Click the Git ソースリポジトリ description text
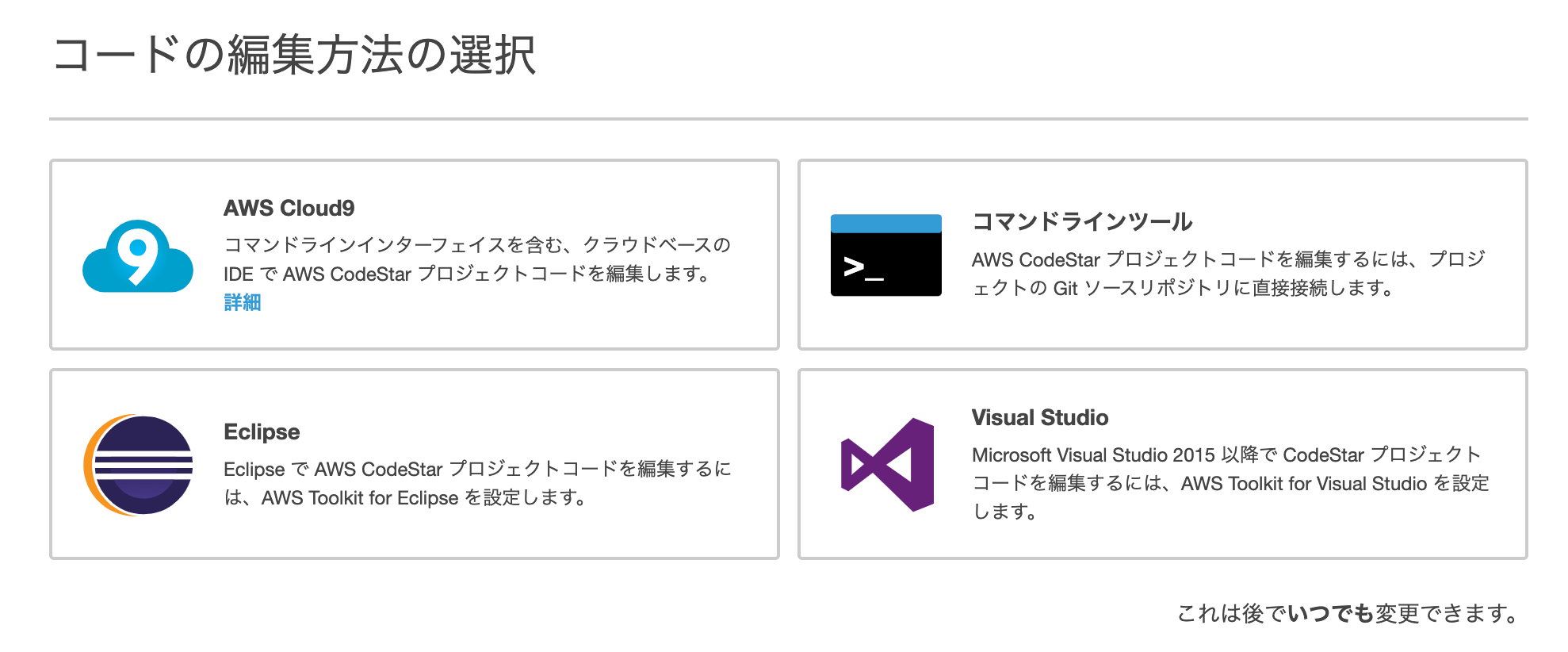Image resolution: width=1568 pixels, height=652 pixels. pyautogui.click(x=1229, y=274)
